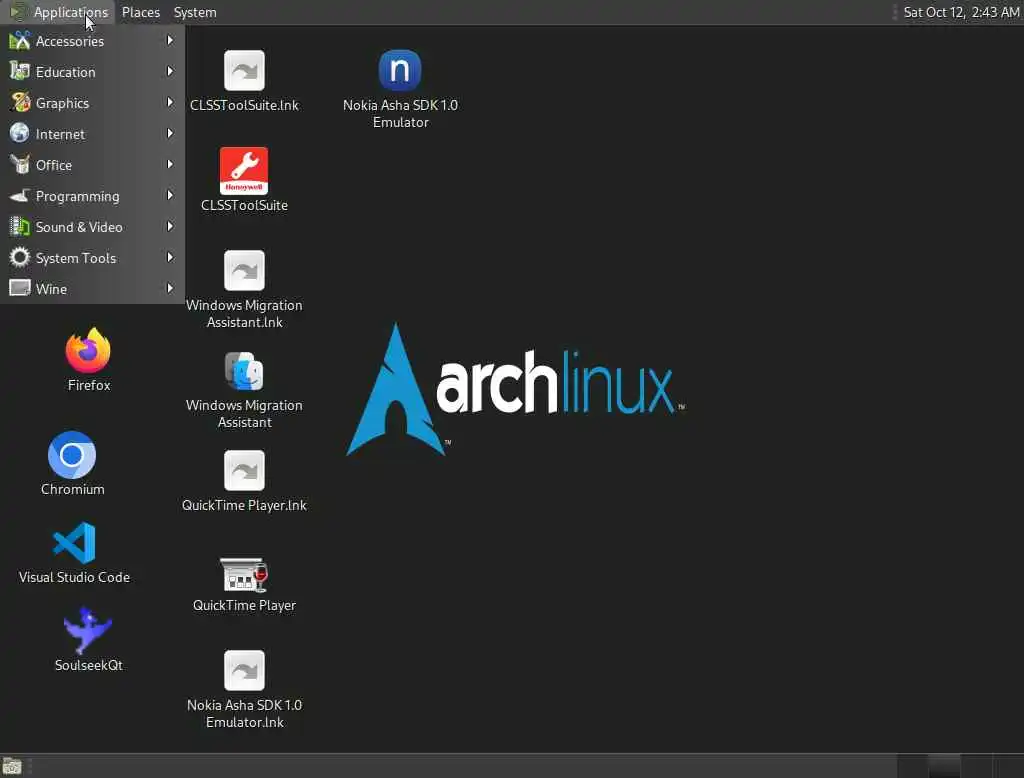Viewport: 1024px width, 778px height.
Task: Expand the Accessories submenu arrow
Action: (170, 41)
